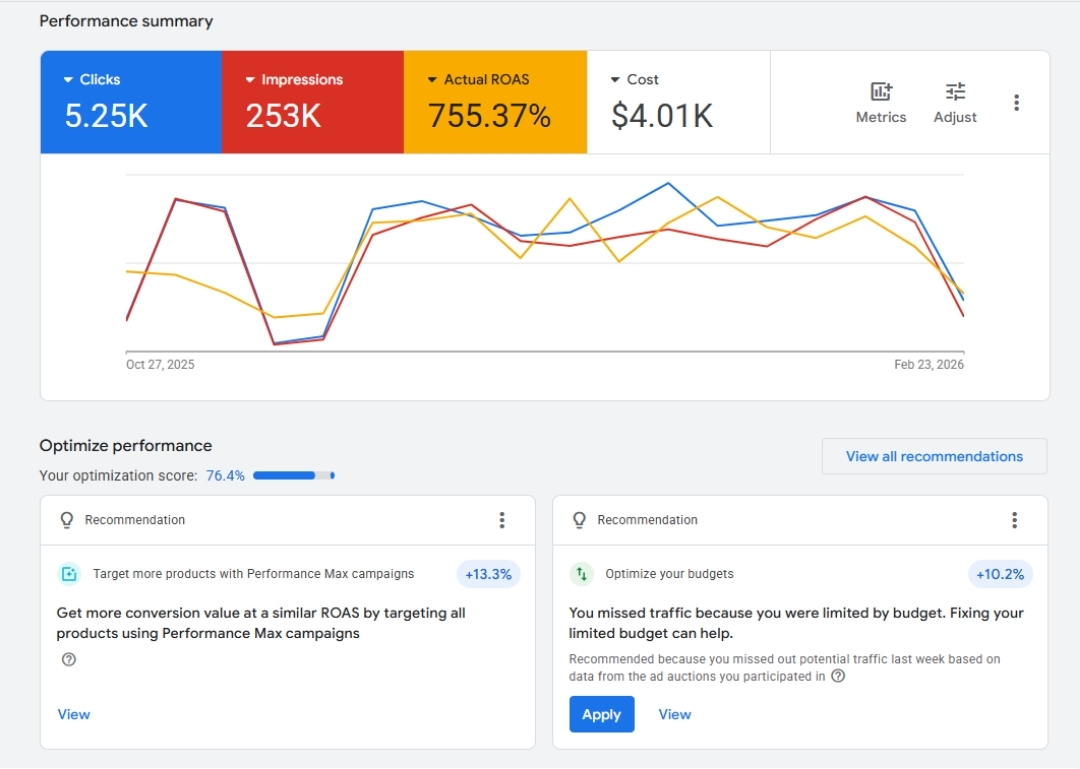1080x769 pixels.
Task: Click help icon after 'ad auctions you participated in'
Action: pos(838,676)
